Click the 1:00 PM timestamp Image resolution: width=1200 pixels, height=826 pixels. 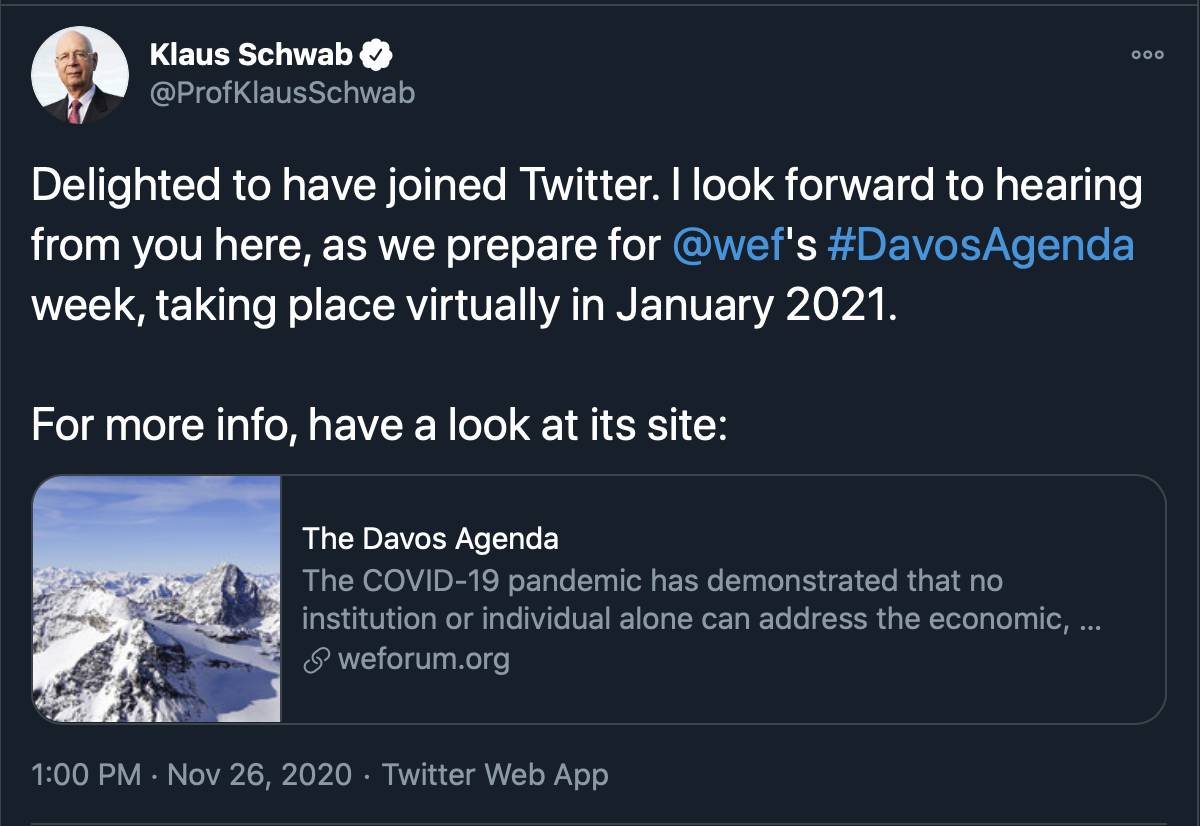[x=86, y=774]
